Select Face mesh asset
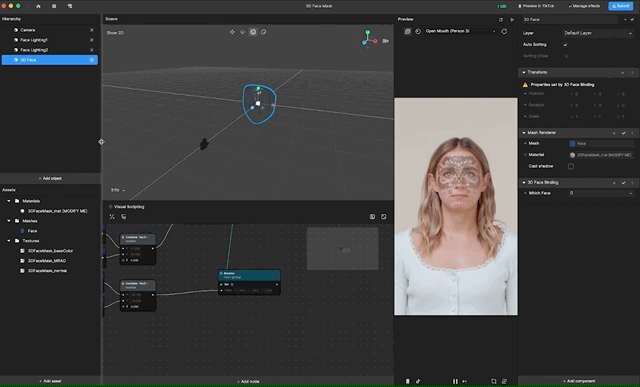The height and width of the screenshot is (387, 640). click(x=32, y=231)
